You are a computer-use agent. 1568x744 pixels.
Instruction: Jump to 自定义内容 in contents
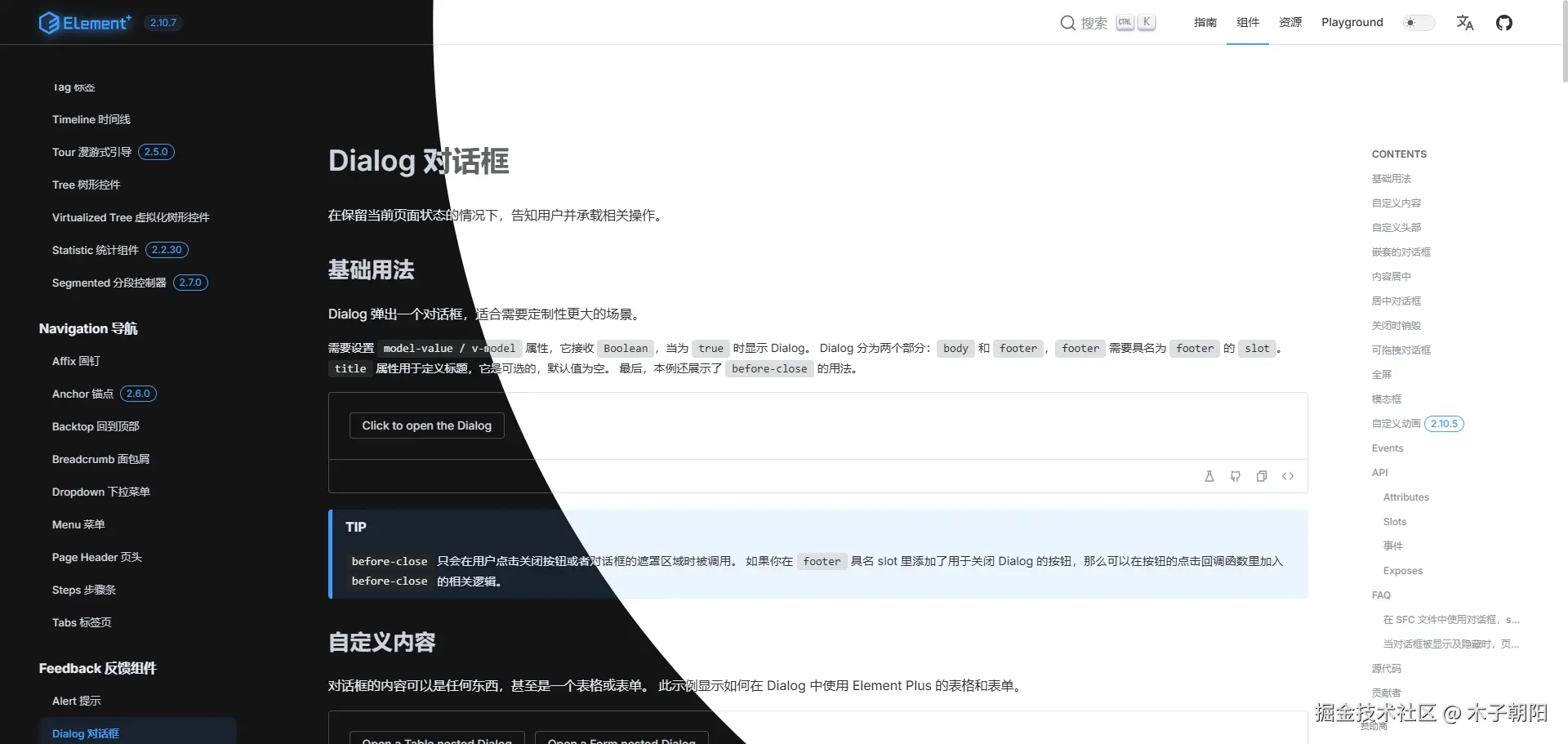[1396, 203]
